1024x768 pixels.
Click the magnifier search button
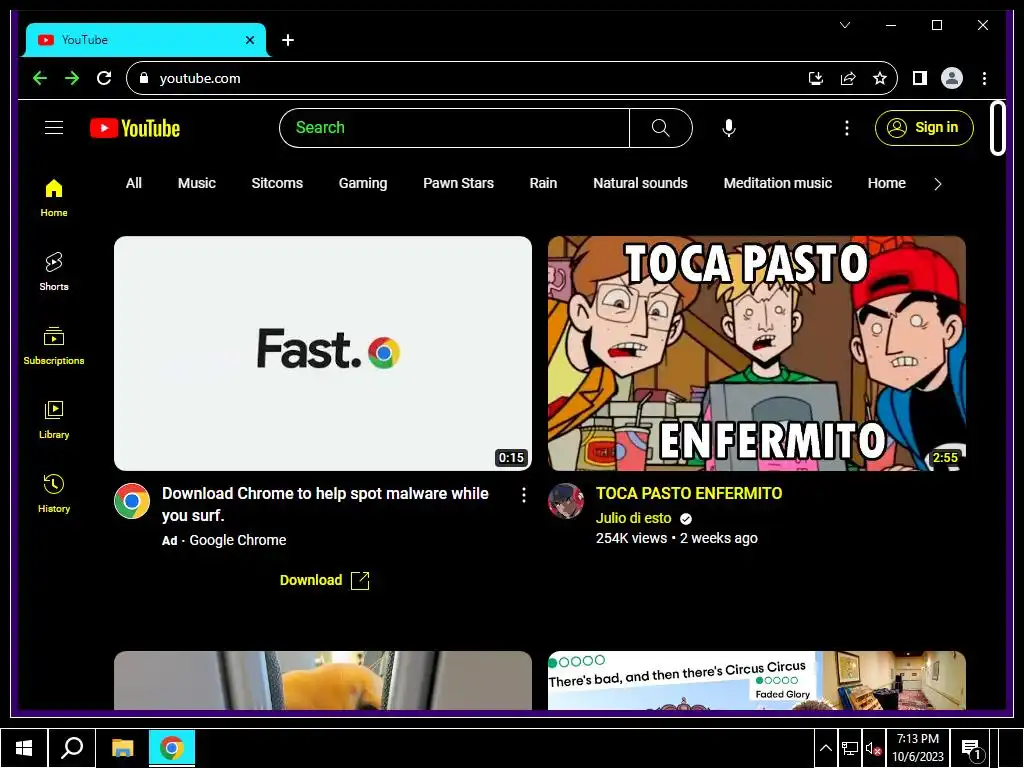tap(661, 128)
